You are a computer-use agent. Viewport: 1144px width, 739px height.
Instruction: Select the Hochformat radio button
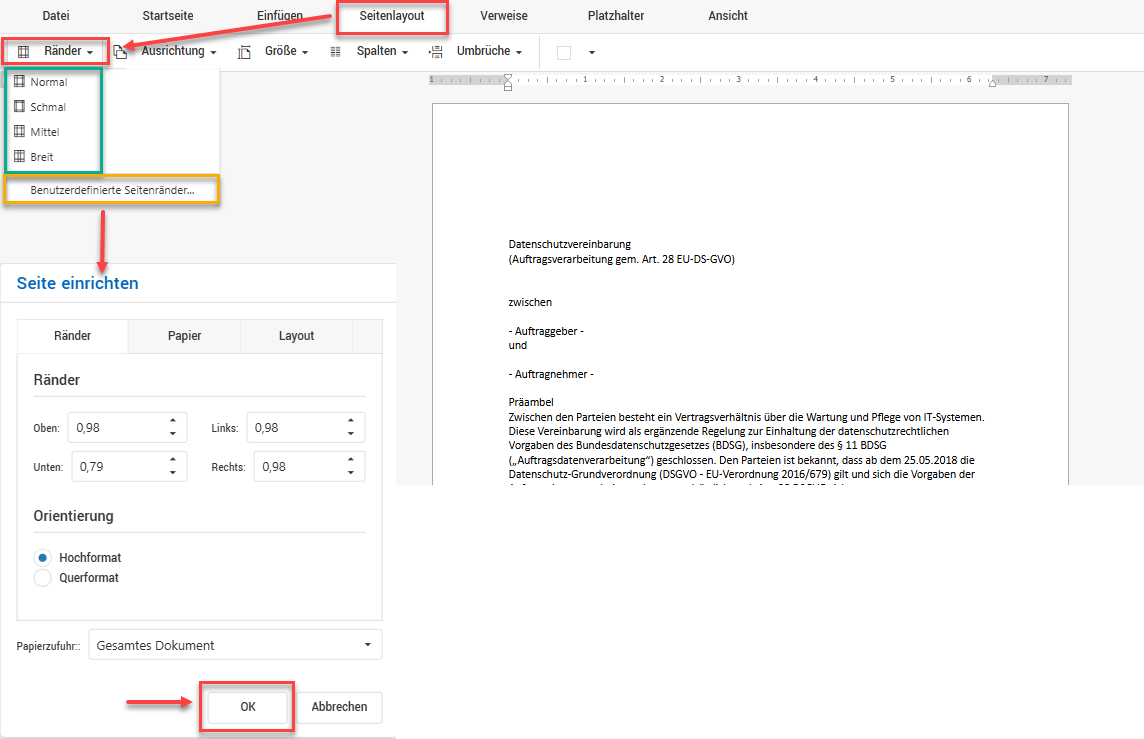pyautogui.click(x=43, y=557)
